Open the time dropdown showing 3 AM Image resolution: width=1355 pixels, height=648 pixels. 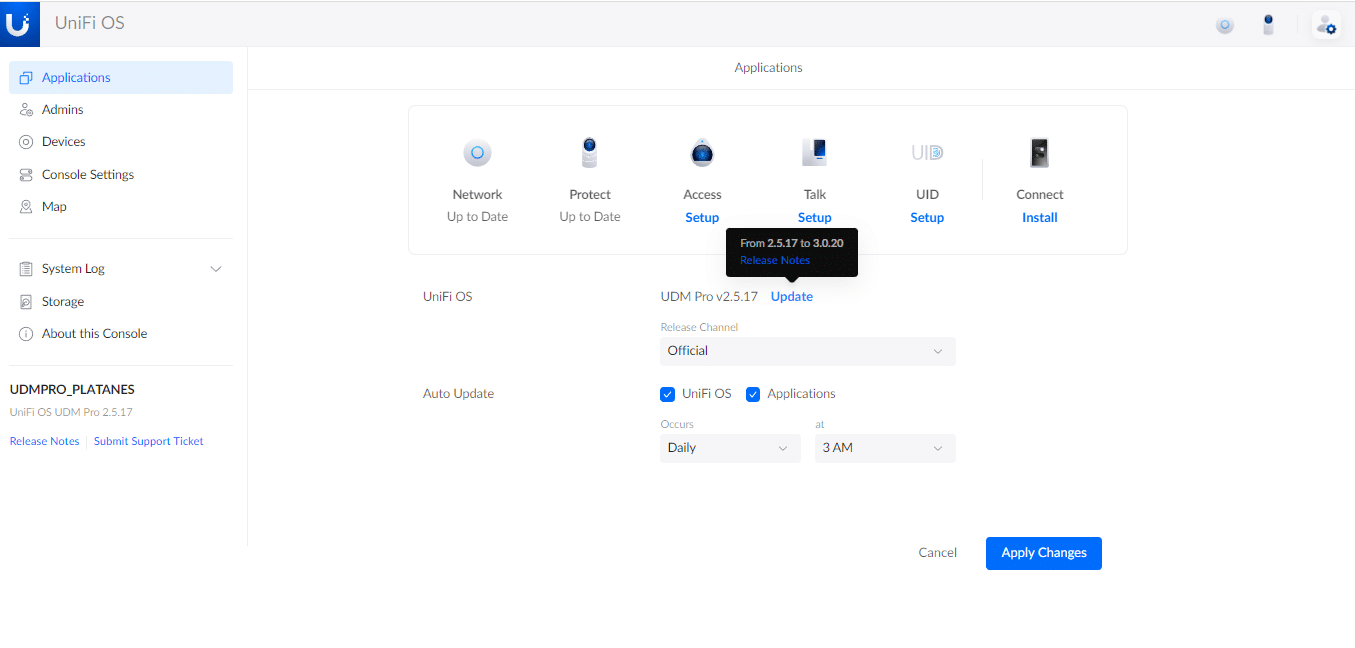coord(884,448)
